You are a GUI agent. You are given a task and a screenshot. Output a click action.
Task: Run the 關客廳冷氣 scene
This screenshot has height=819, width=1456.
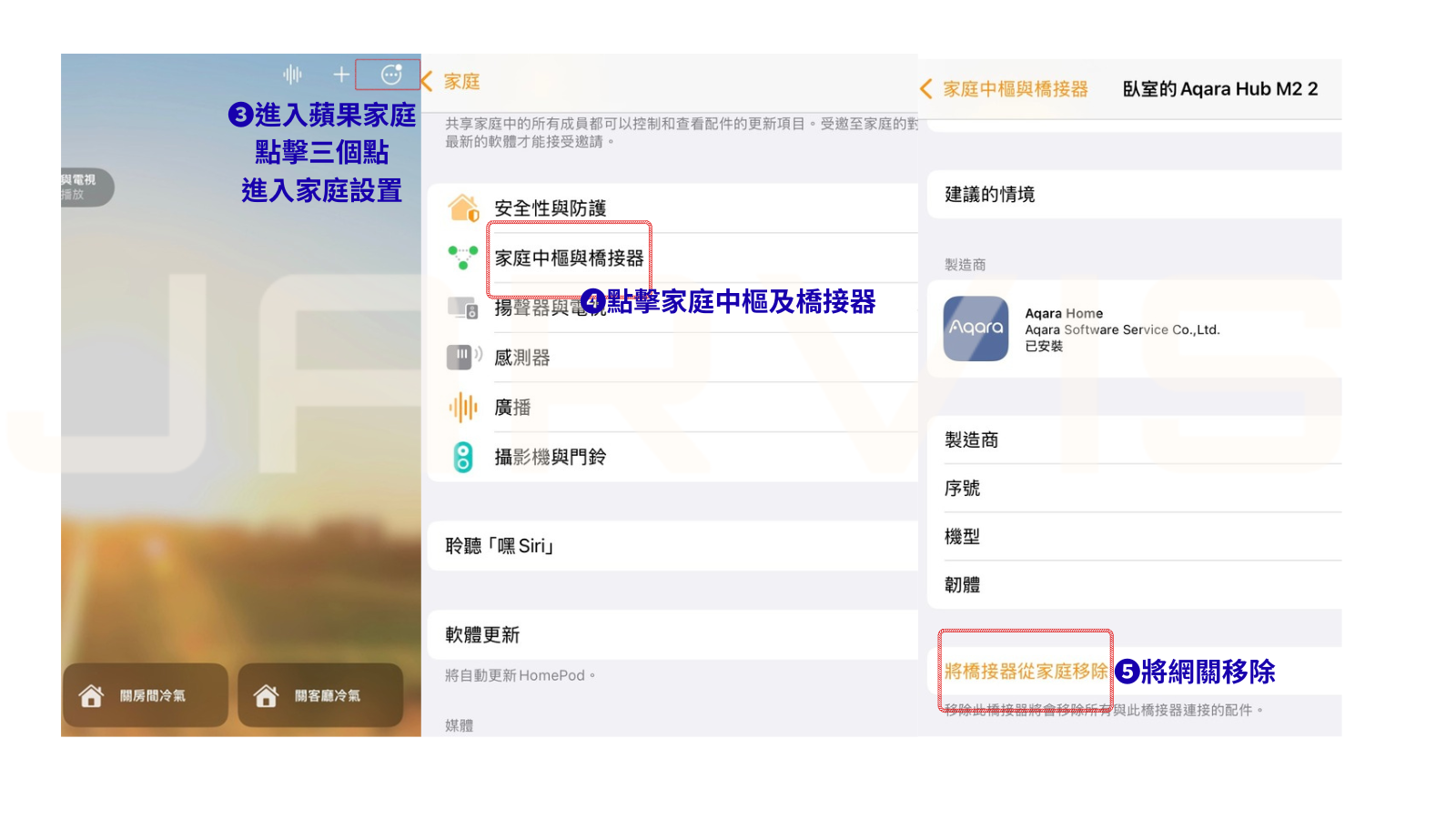(x=320, y=695)
